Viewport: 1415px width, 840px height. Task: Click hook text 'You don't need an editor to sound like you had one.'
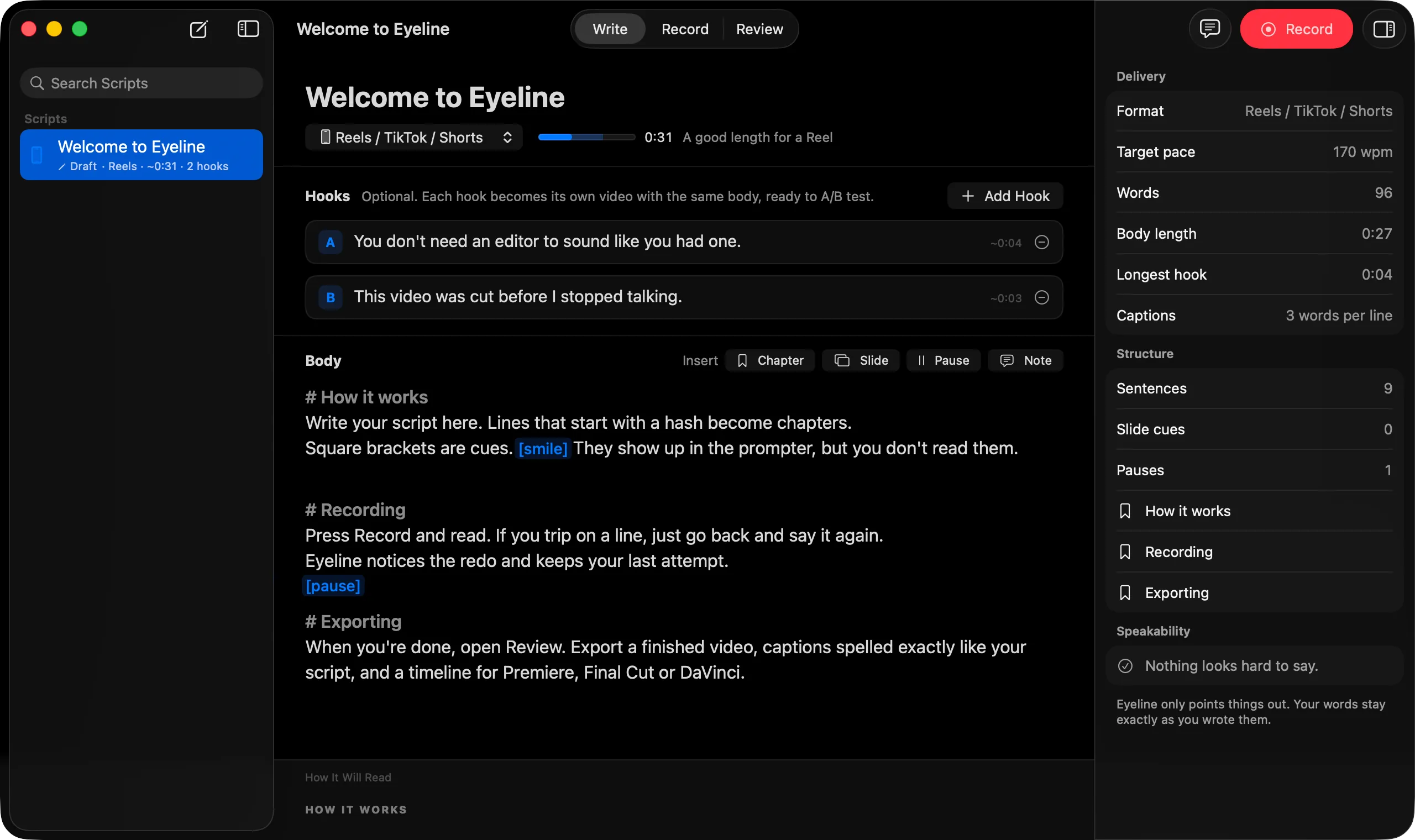[x=547, y=241]
